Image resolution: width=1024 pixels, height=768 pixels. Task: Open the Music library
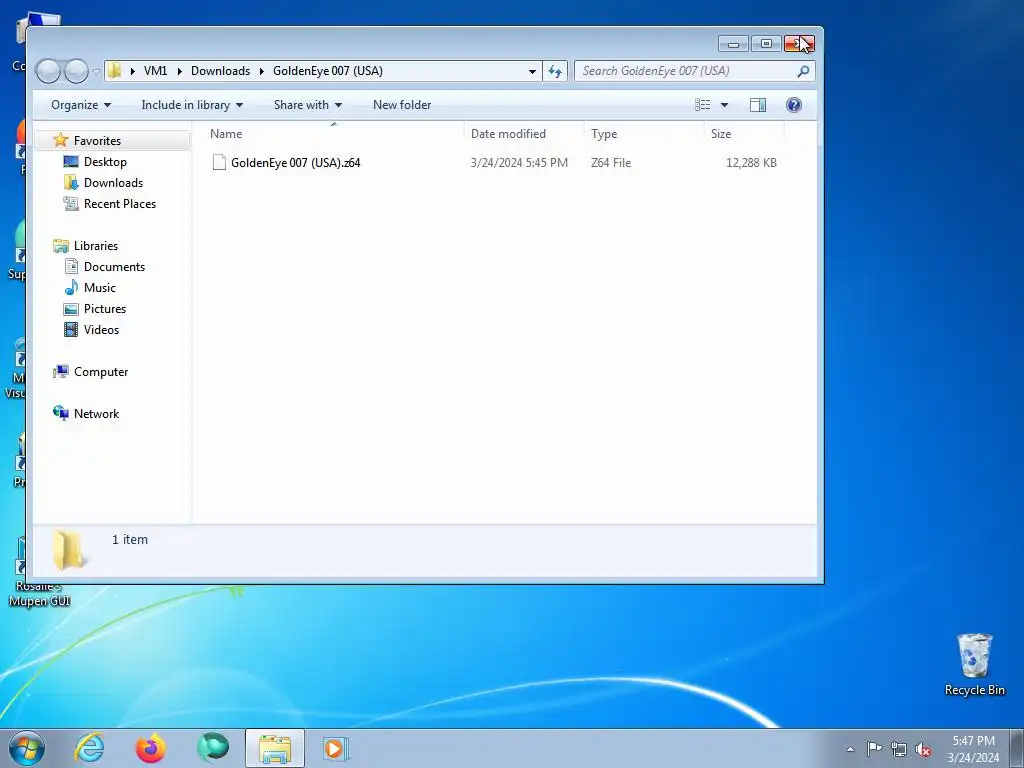99,287
